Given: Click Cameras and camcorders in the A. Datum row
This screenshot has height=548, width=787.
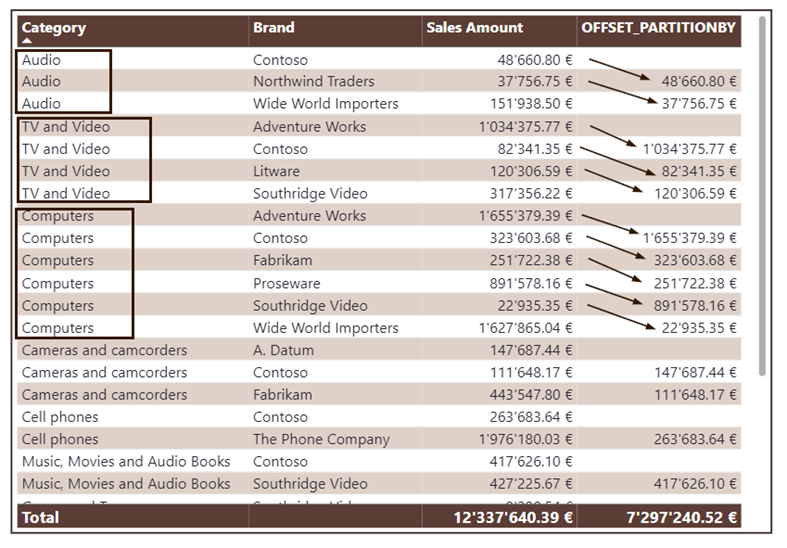Looking at the screenshot, I should 104,350.
